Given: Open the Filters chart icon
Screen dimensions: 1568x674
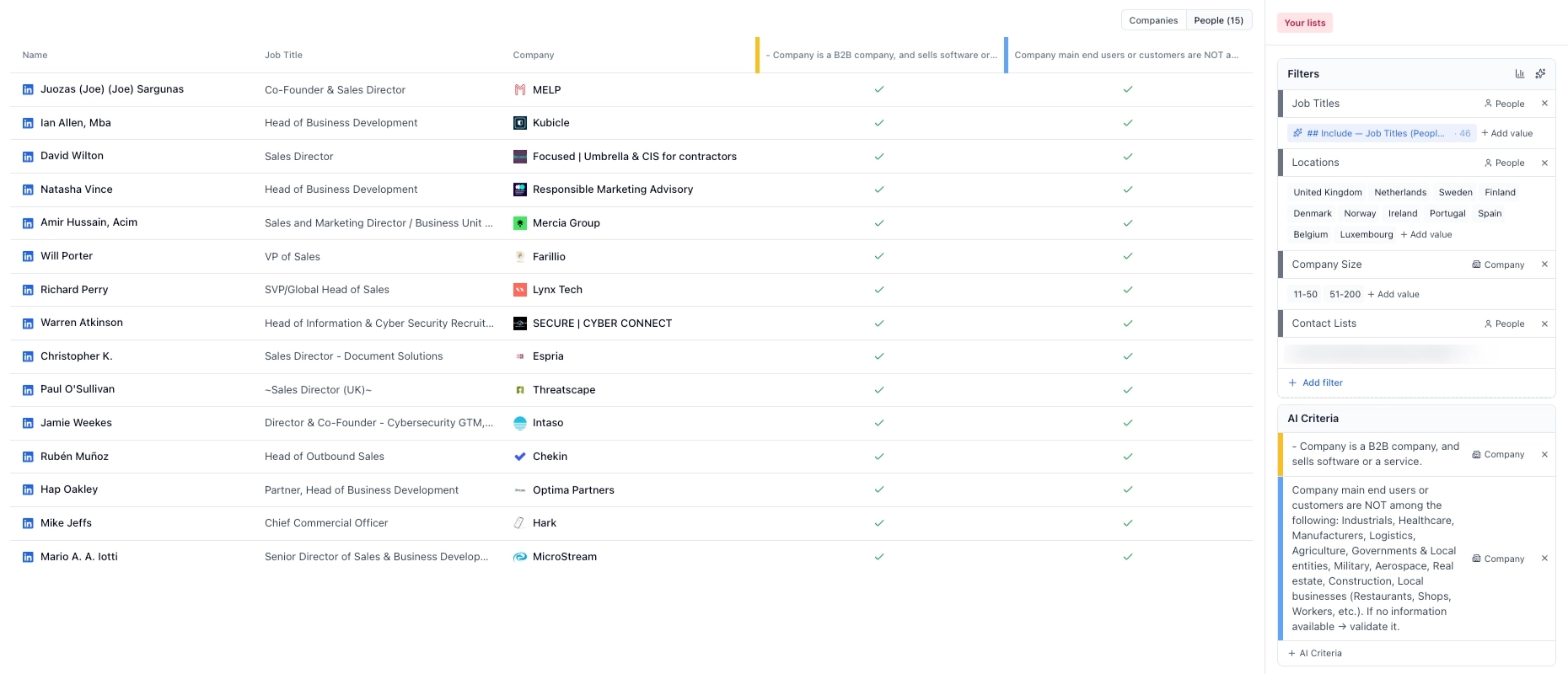Looking at the screenshot, I should pyautogui.click(x=1520, y=74).
